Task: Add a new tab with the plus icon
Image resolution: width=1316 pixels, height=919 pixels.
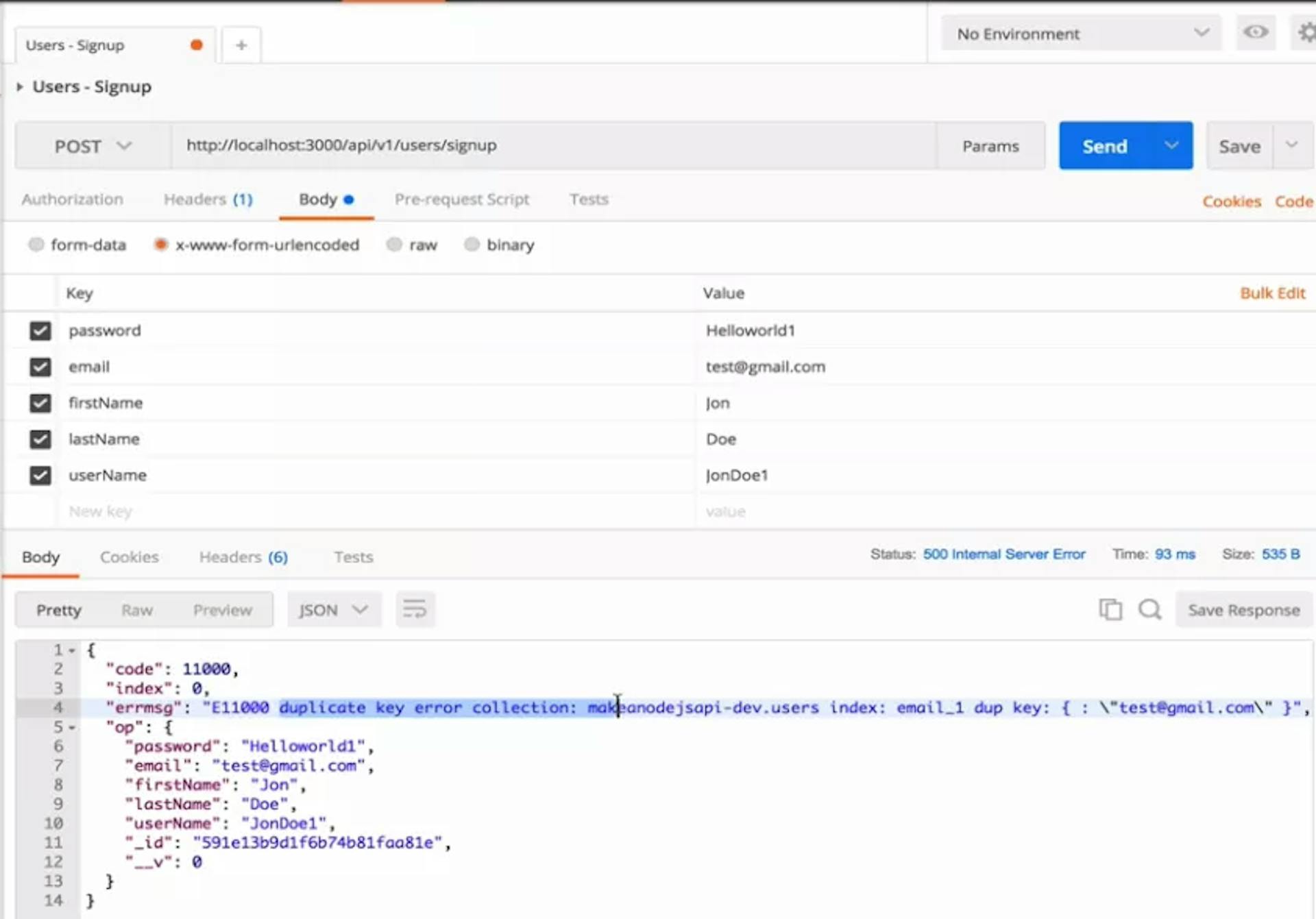Action: pyautogui.click(x=241, y=45)
